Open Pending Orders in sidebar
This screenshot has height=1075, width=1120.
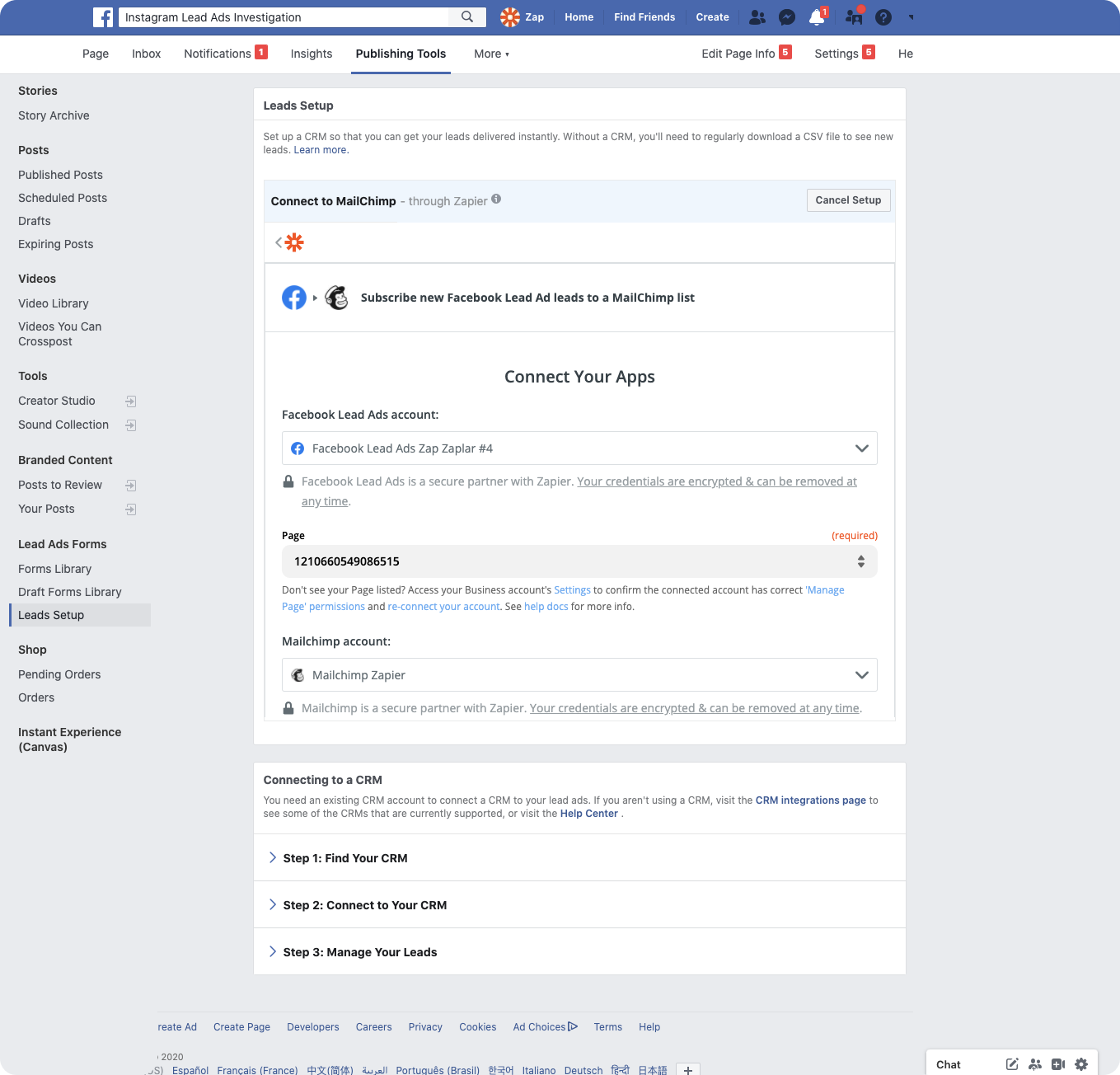59,674
